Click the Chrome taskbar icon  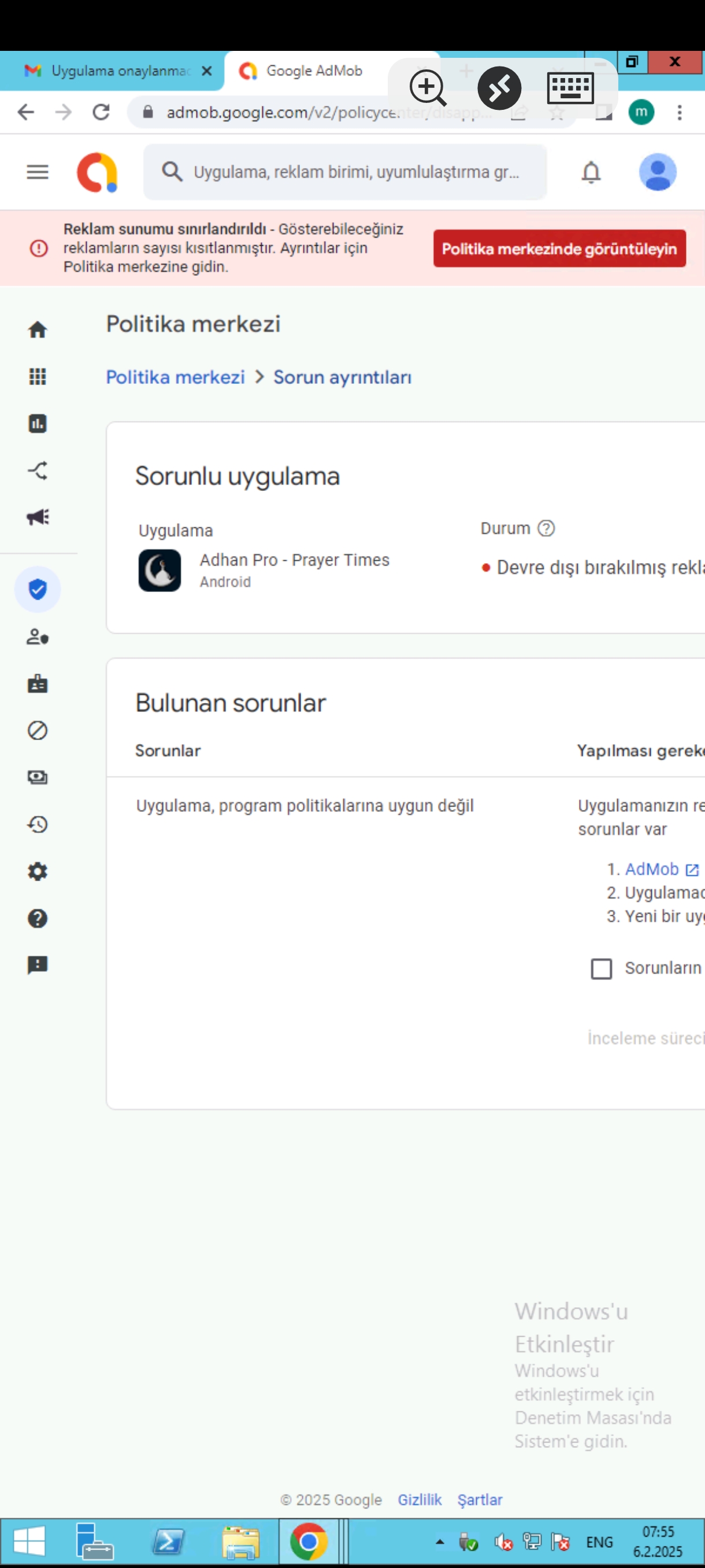pyautogui.click(x=309, y=1541)
